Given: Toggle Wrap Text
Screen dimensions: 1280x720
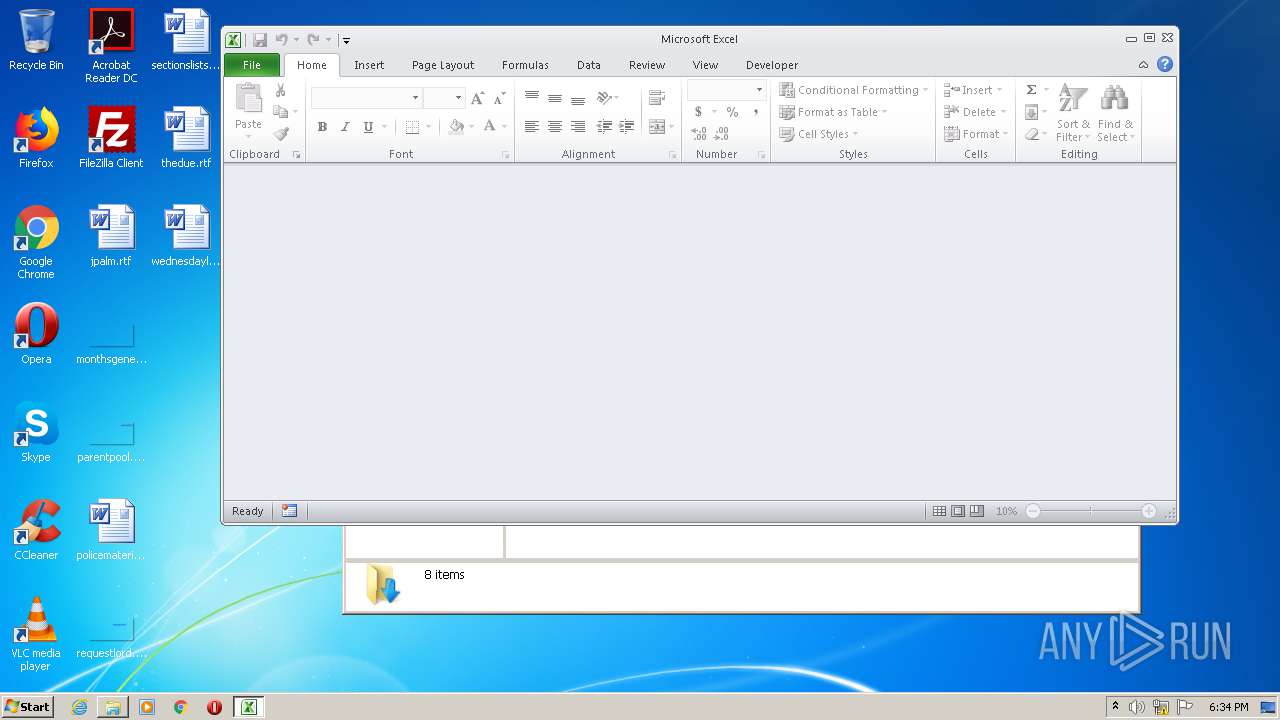Looking at the screenshot, I should (656, 98).
